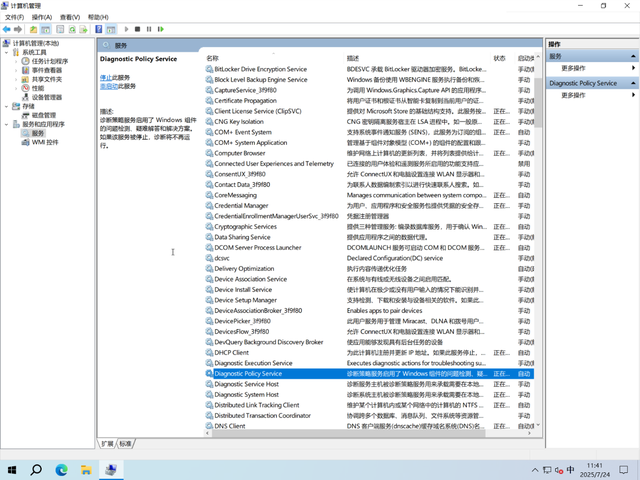640x480 pixels.
Task: Click the 停止 link to stop the service
Action: coord(106,78)
